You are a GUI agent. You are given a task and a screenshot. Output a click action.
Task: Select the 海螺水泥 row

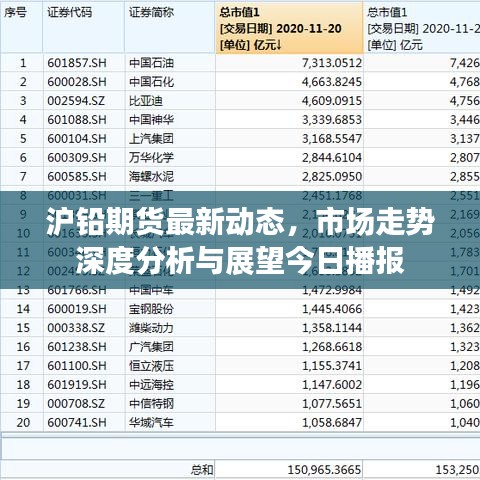click(x=240, y=176)
